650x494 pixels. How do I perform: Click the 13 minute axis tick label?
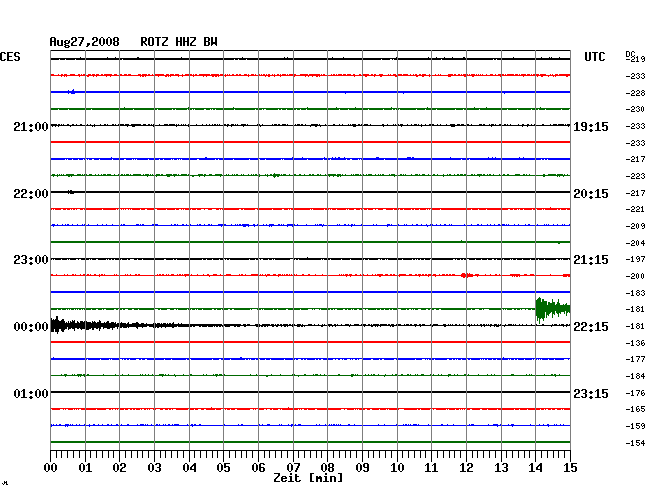coord(501,468)
